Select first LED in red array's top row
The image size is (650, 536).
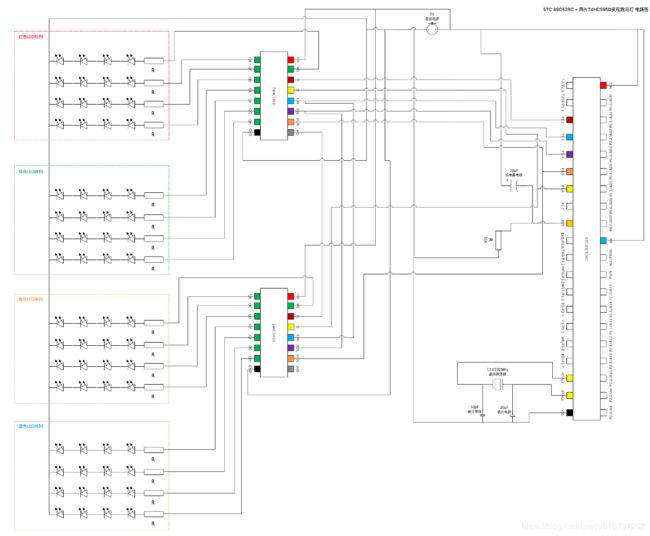[60, 60]
